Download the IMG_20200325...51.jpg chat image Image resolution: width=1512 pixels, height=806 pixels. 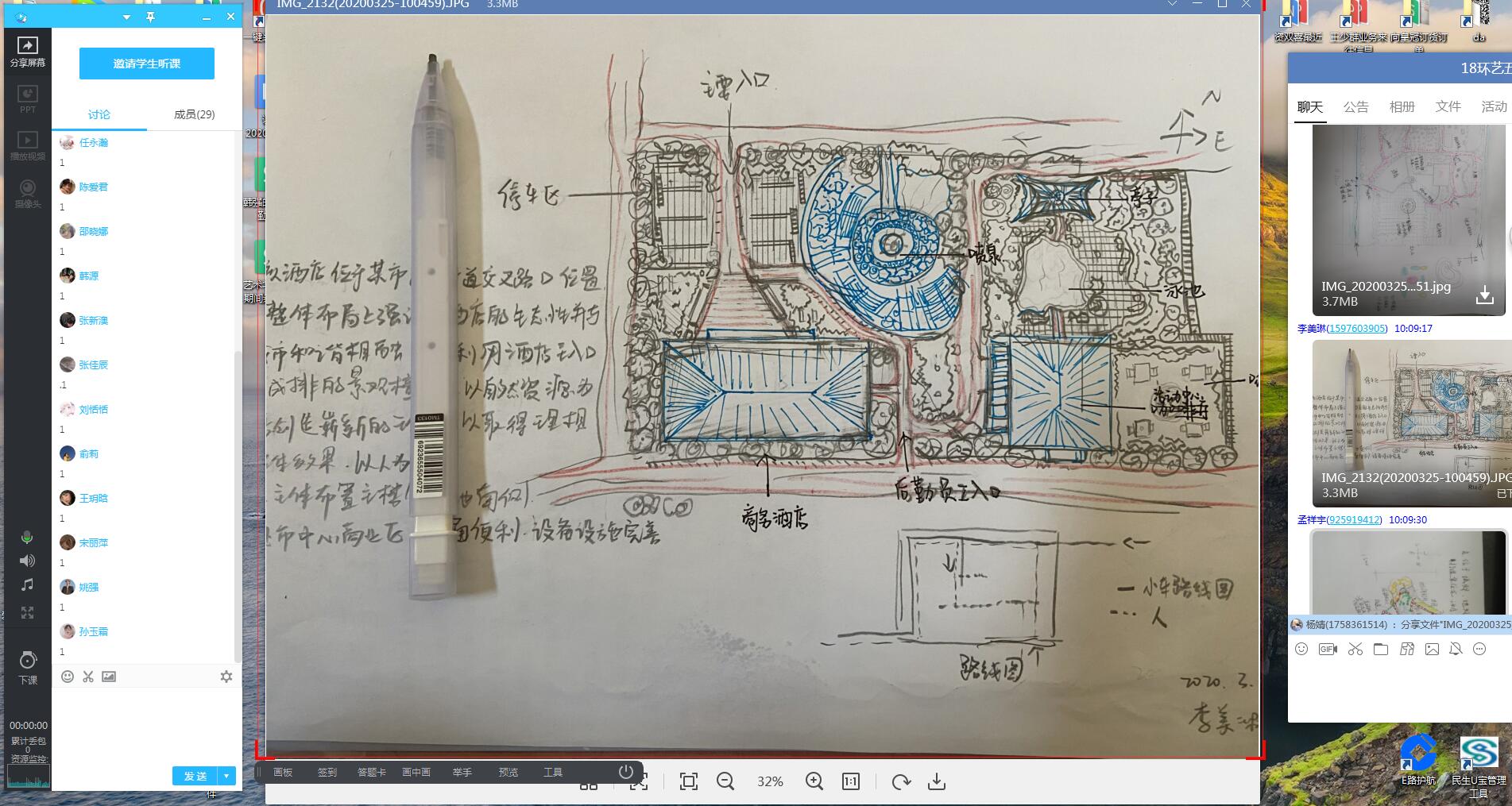pyautogui.click(x=1484, y=295)
